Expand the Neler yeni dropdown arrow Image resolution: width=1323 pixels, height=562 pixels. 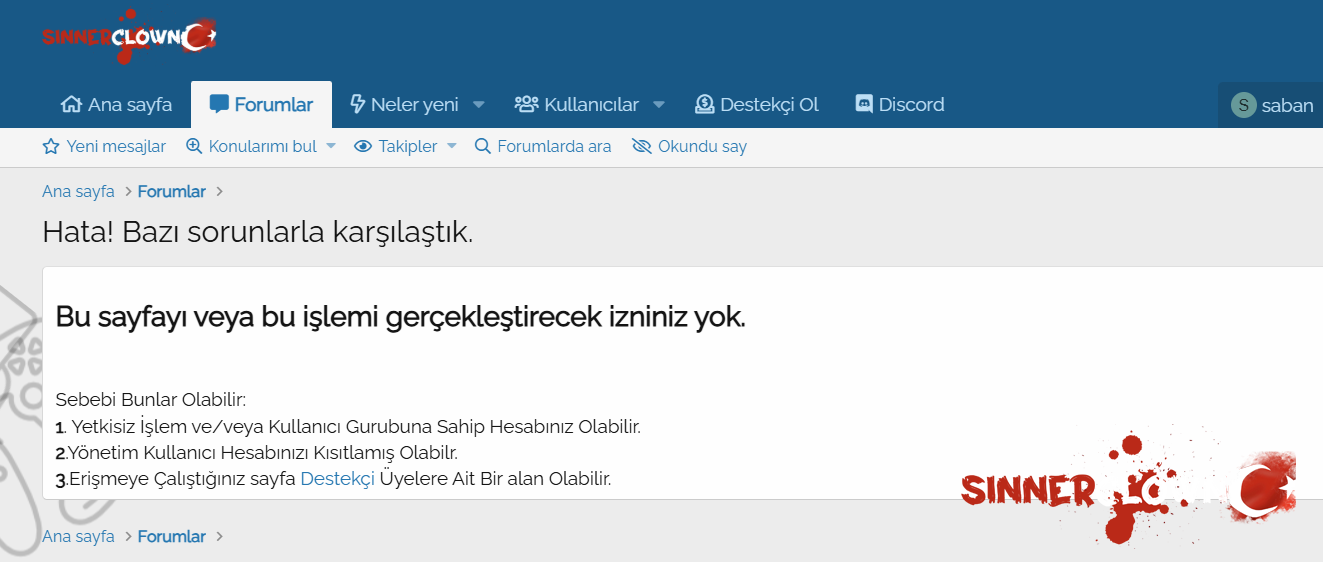click(x=478, y=105)
